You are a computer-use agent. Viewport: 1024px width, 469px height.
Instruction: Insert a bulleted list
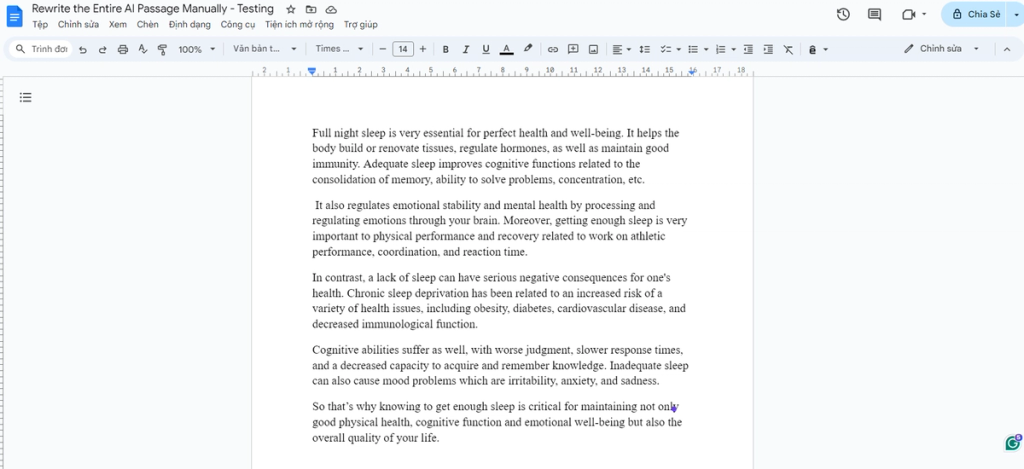pyautogui.click(x=693, y=49)
